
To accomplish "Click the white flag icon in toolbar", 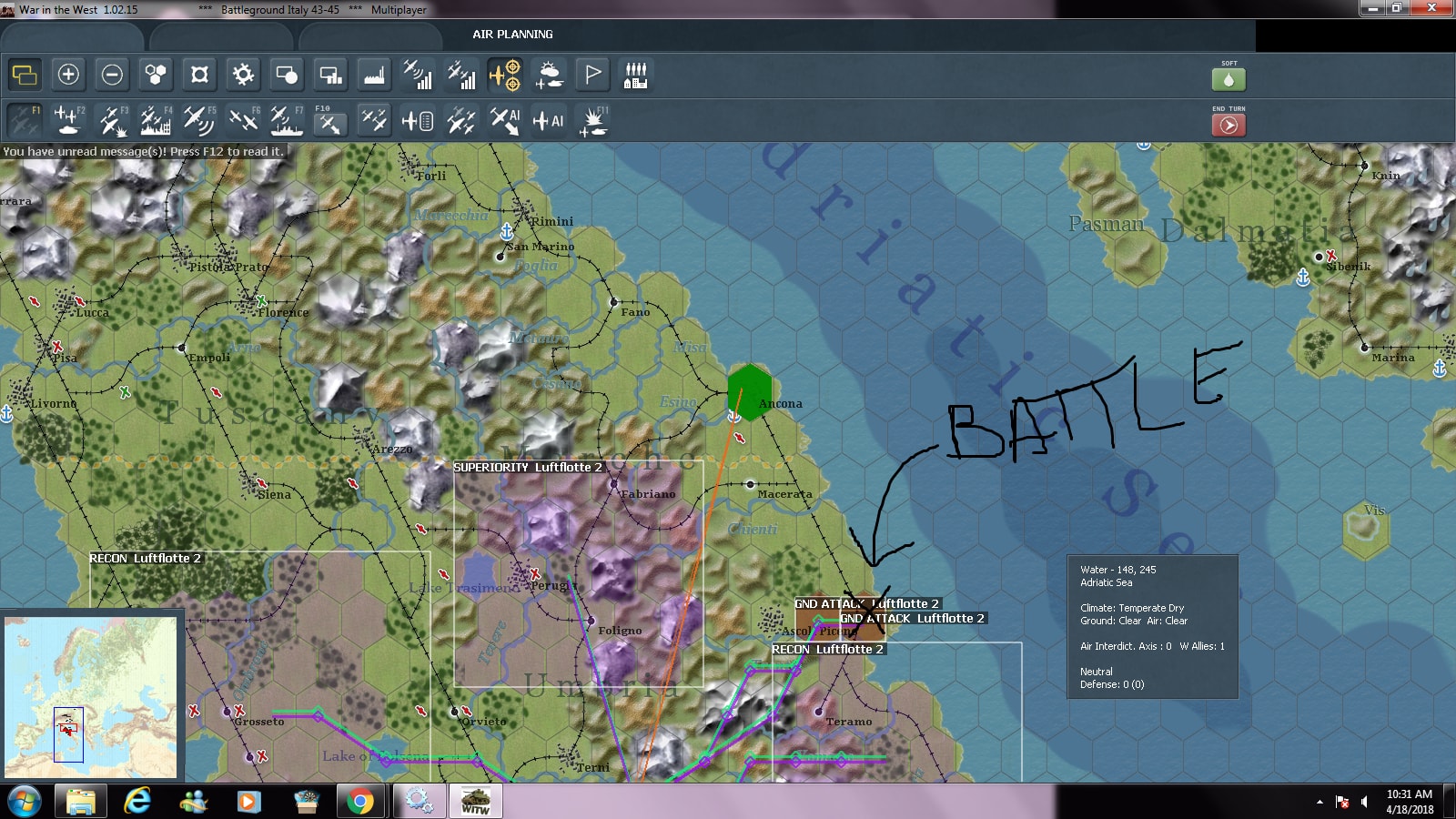I will 592,75.
